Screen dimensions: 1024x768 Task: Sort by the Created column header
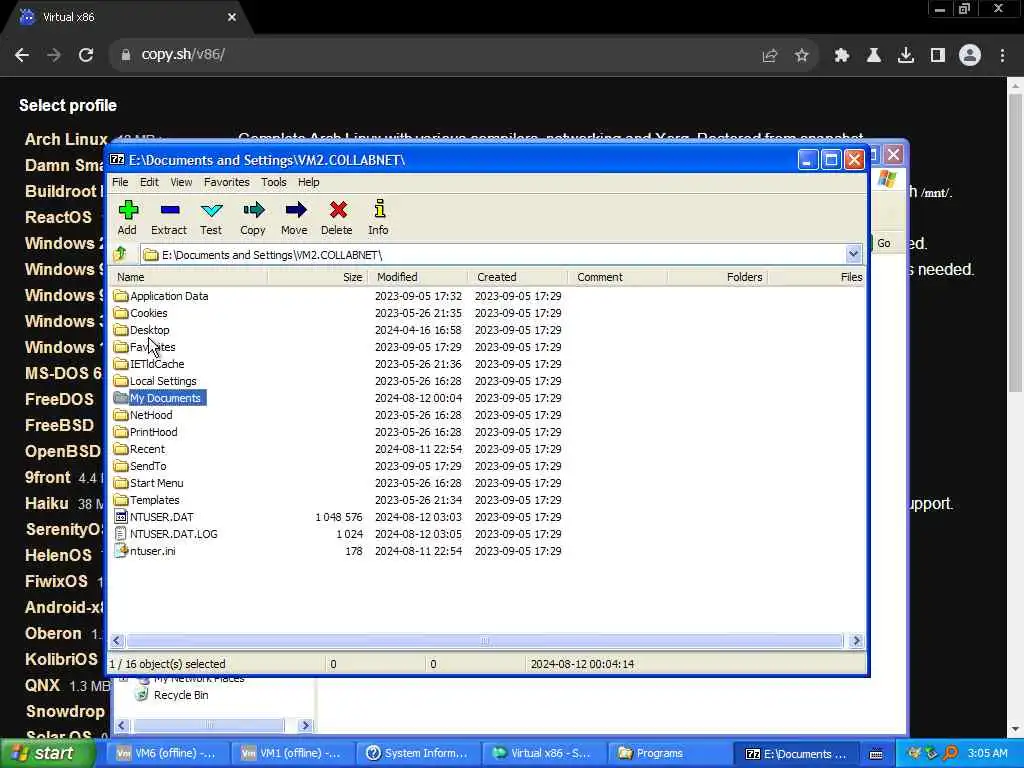point(518,277)
